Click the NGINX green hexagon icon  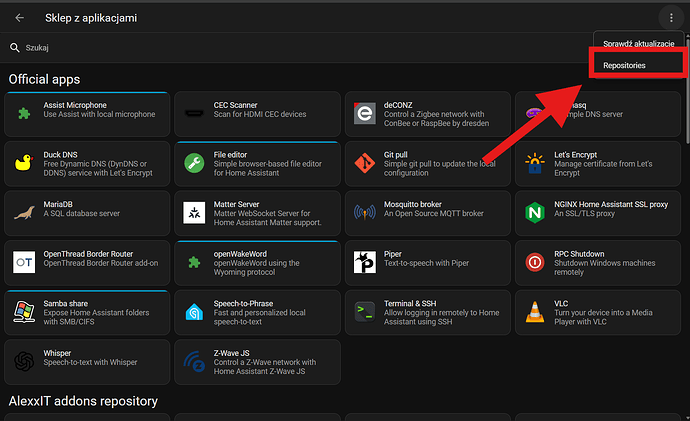click(535, 212)
